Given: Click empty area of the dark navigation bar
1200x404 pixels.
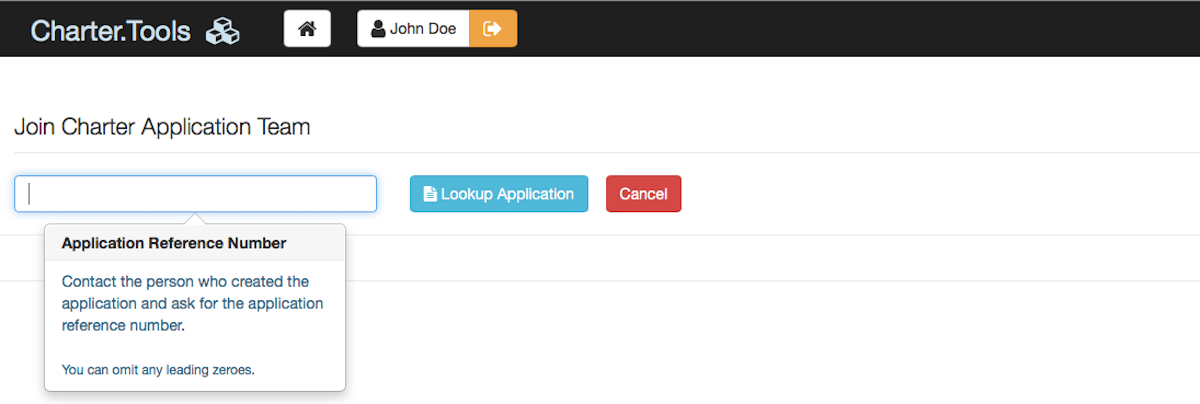Looking at the screenshot, I should pos(850,29).
